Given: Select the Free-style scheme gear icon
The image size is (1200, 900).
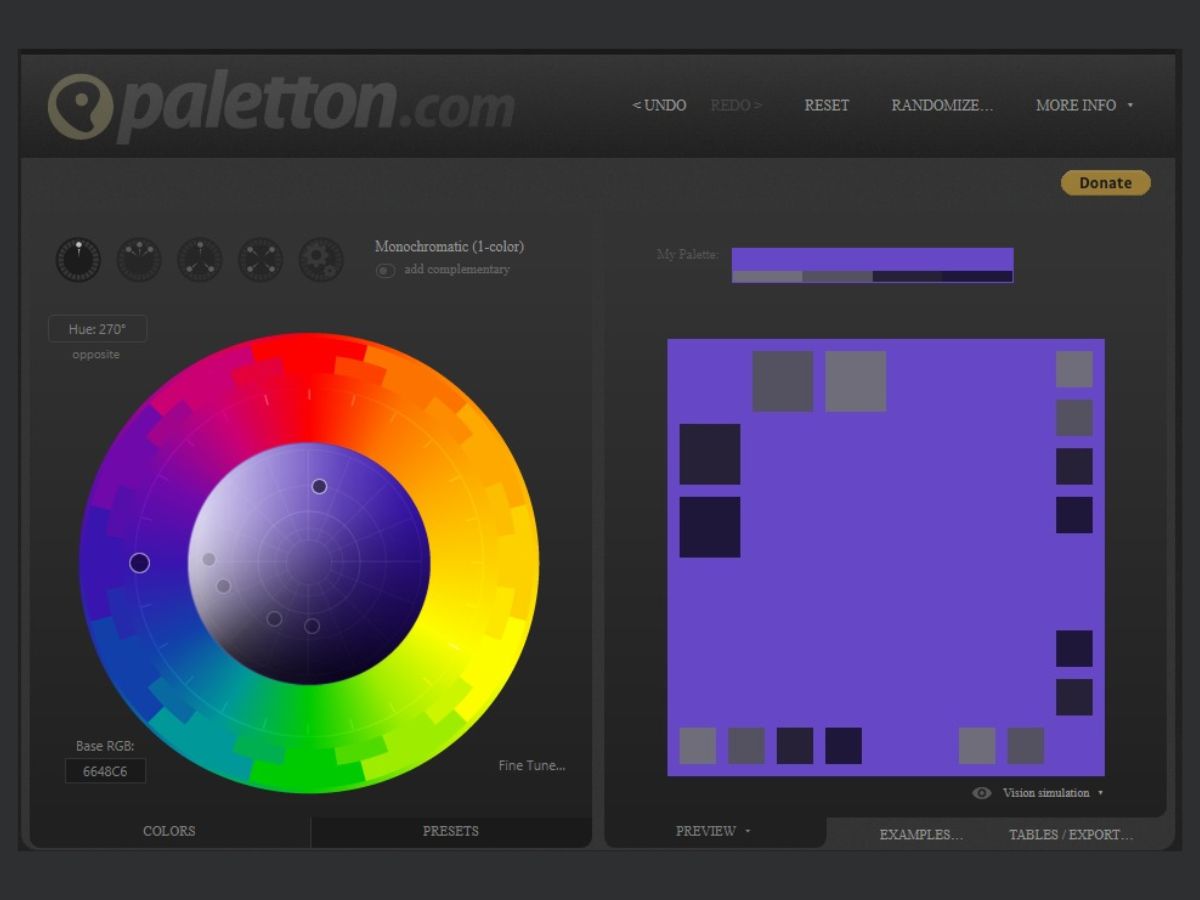Looking at the screenshot, I should pos(321,260).
